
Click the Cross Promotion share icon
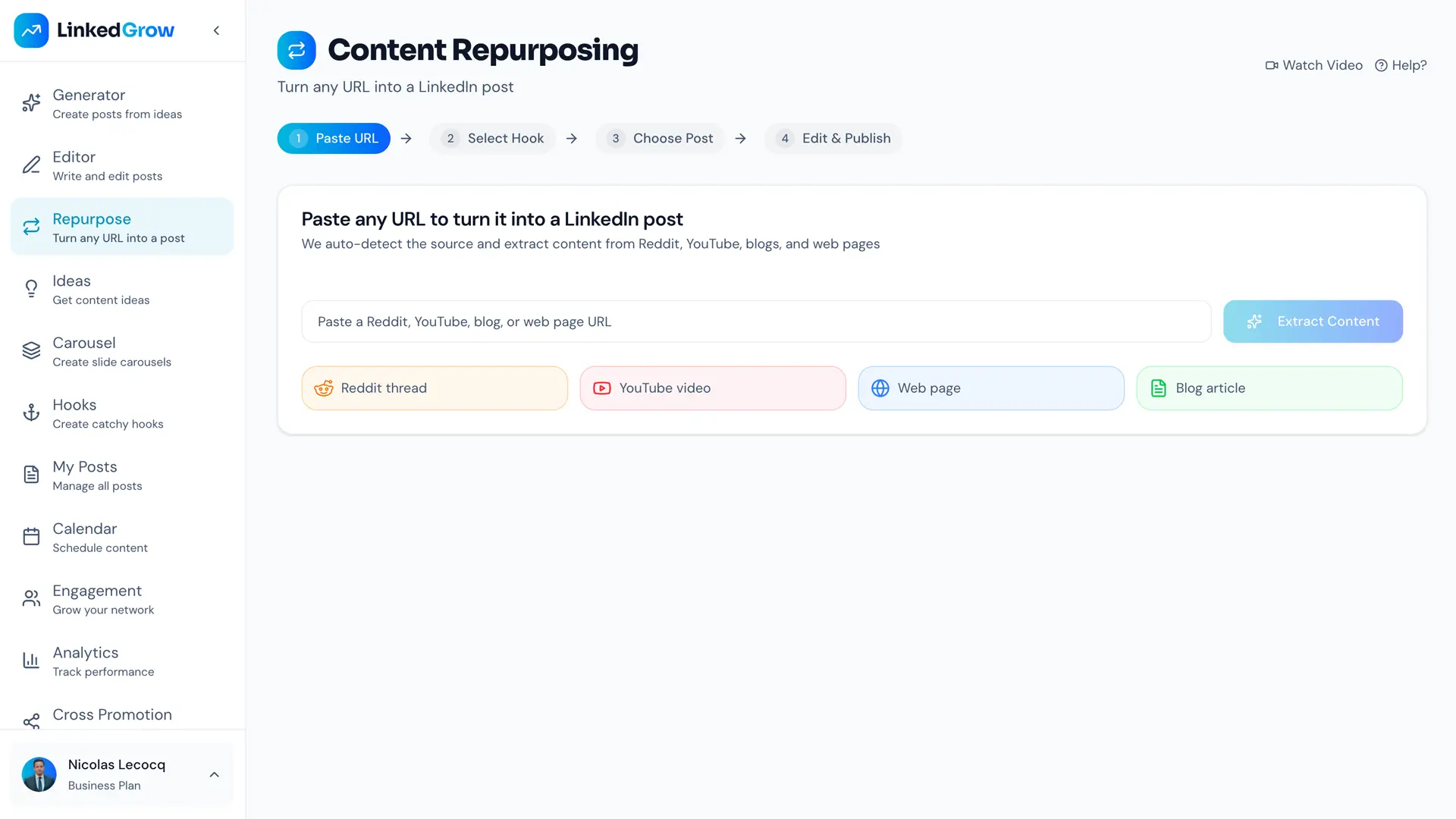point(31,721)
